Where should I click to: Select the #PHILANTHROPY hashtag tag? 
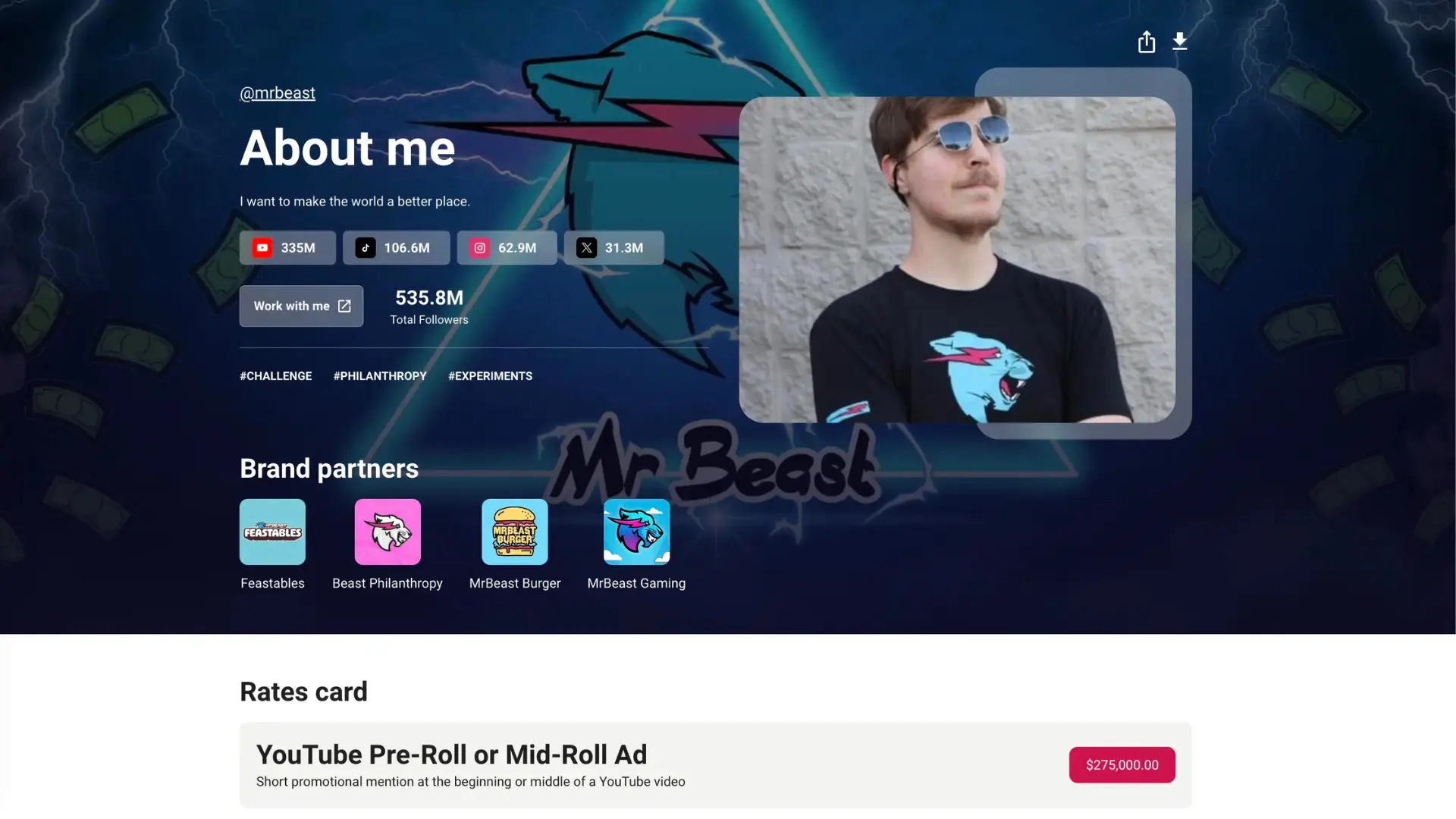[x=379, y=376]
